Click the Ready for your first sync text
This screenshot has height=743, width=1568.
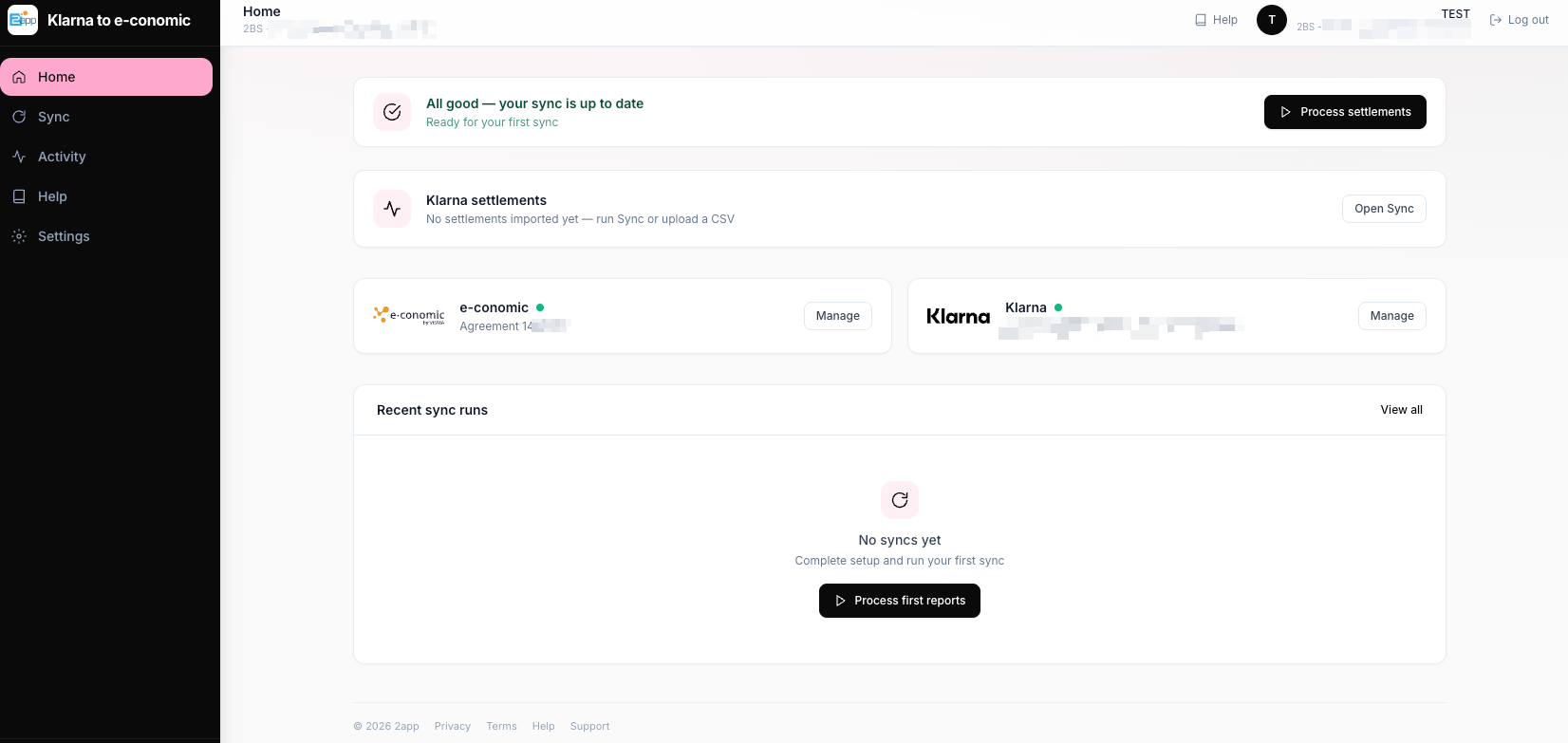(492, 122)
